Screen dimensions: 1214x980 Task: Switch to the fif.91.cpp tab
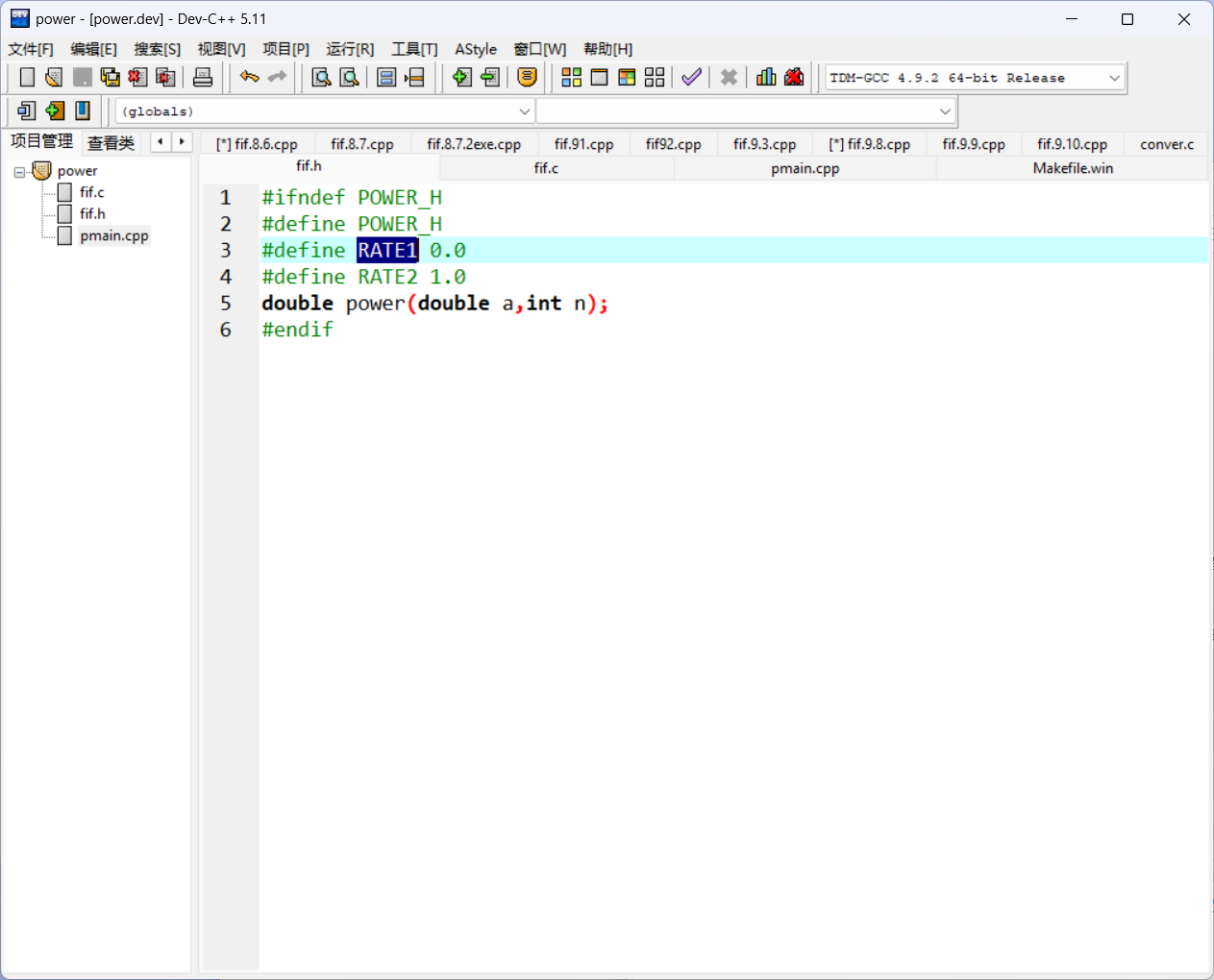click(x=583, y=144)
